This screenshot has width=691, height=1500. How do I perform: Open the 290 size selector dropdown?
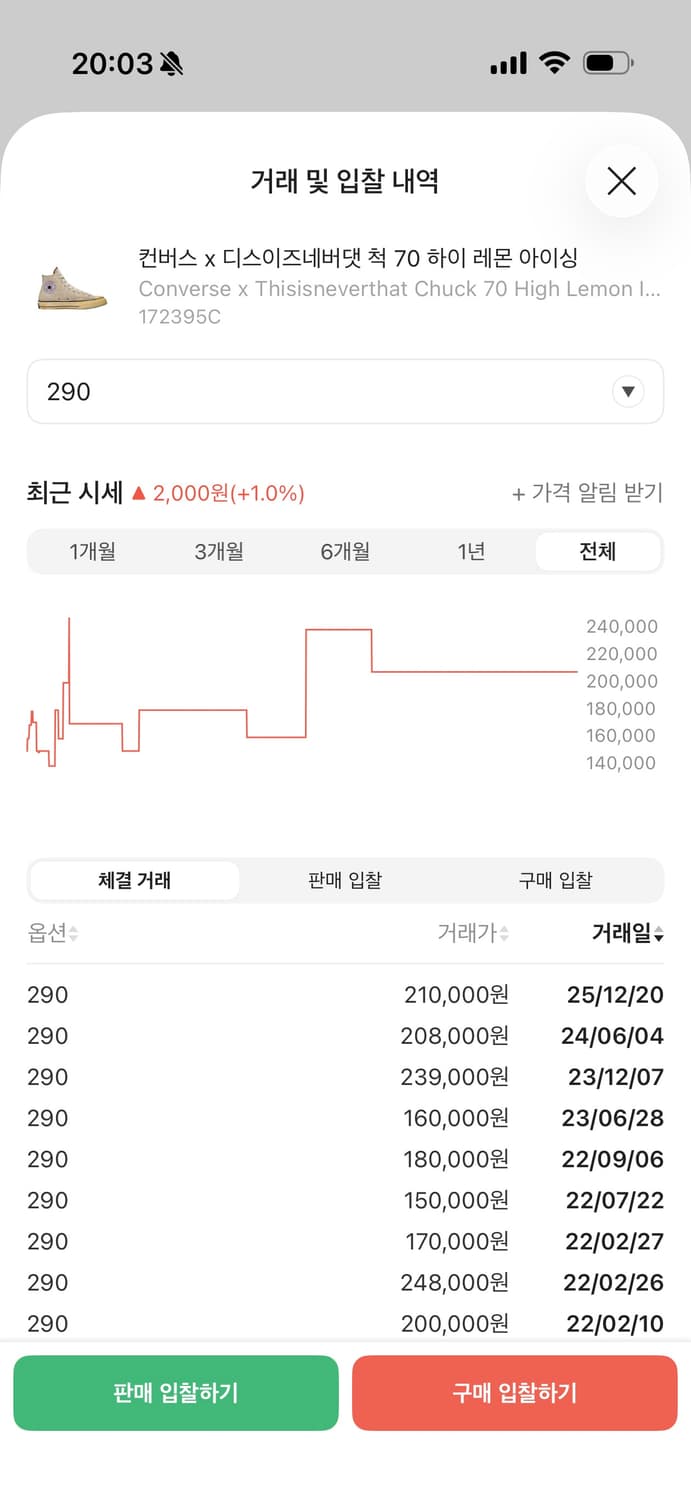click(345, 391)
